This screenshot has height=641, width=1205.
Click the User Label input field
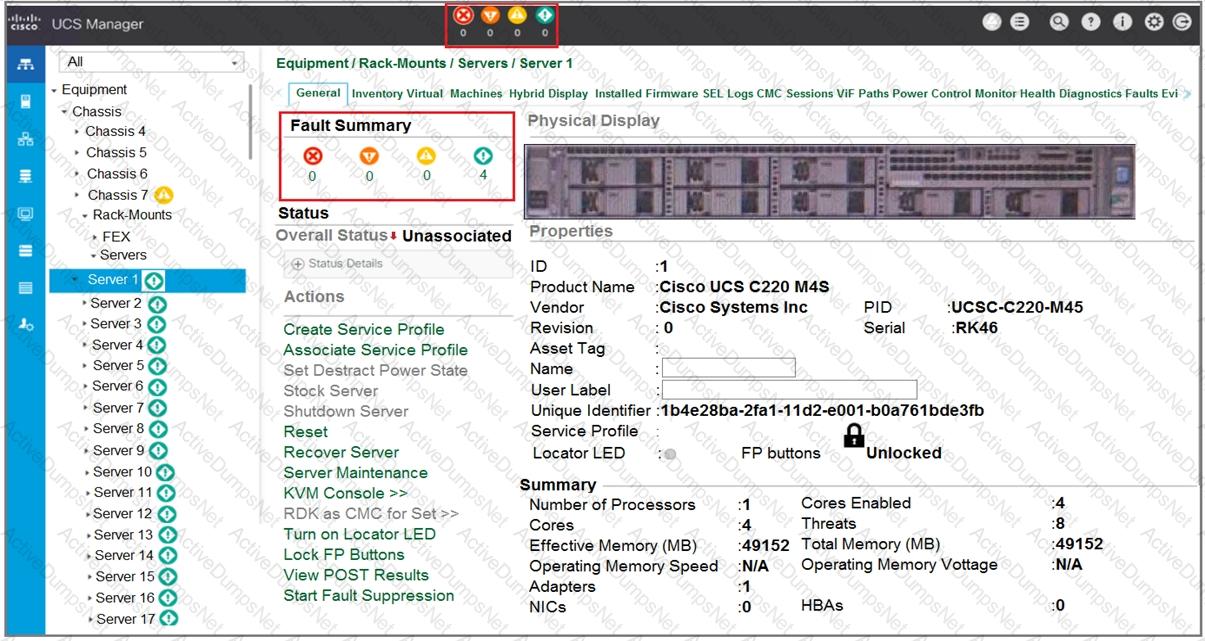790,389
